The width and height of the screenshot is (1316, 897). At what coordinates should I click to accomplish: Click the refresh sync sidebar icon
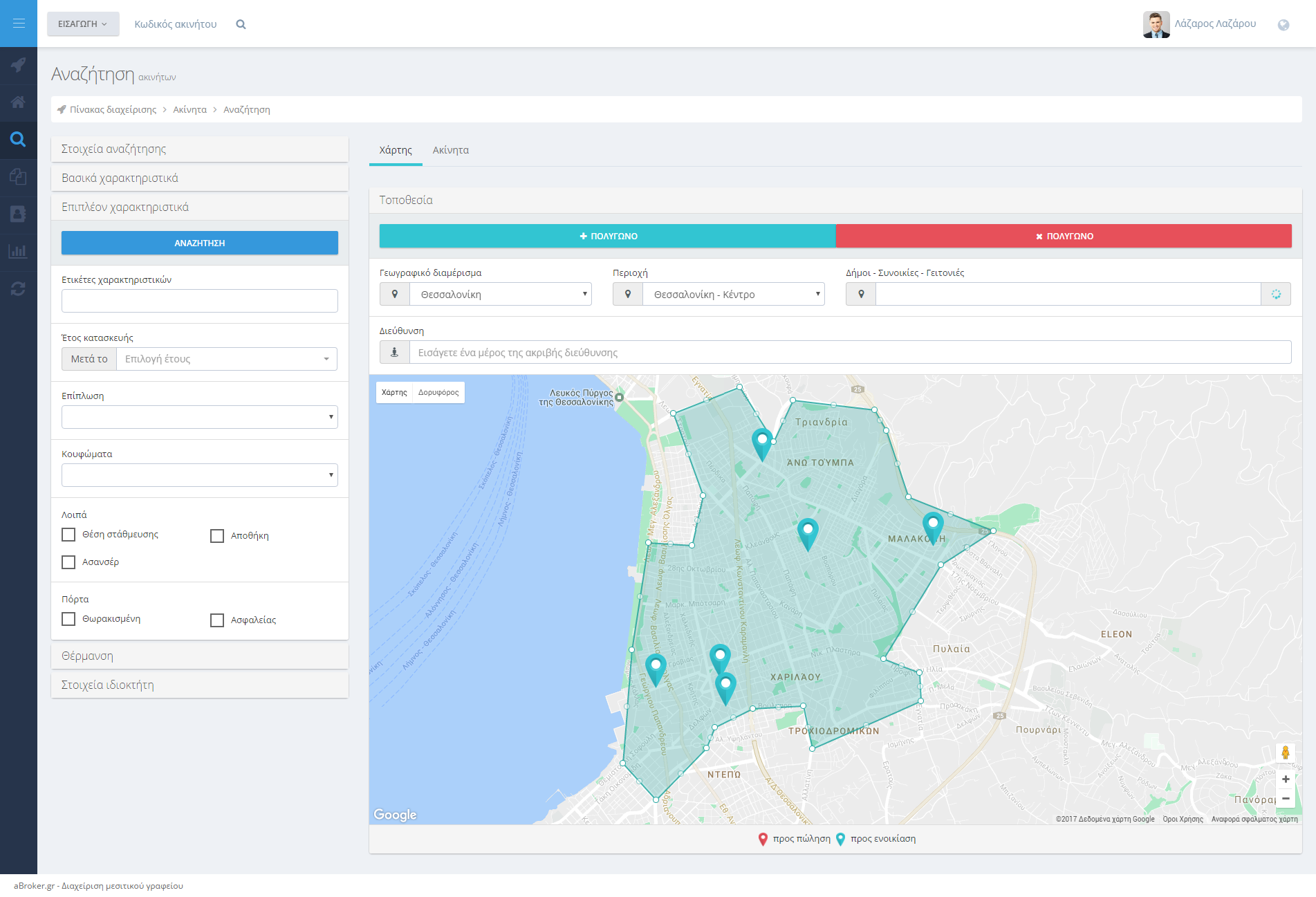[19, 288]
